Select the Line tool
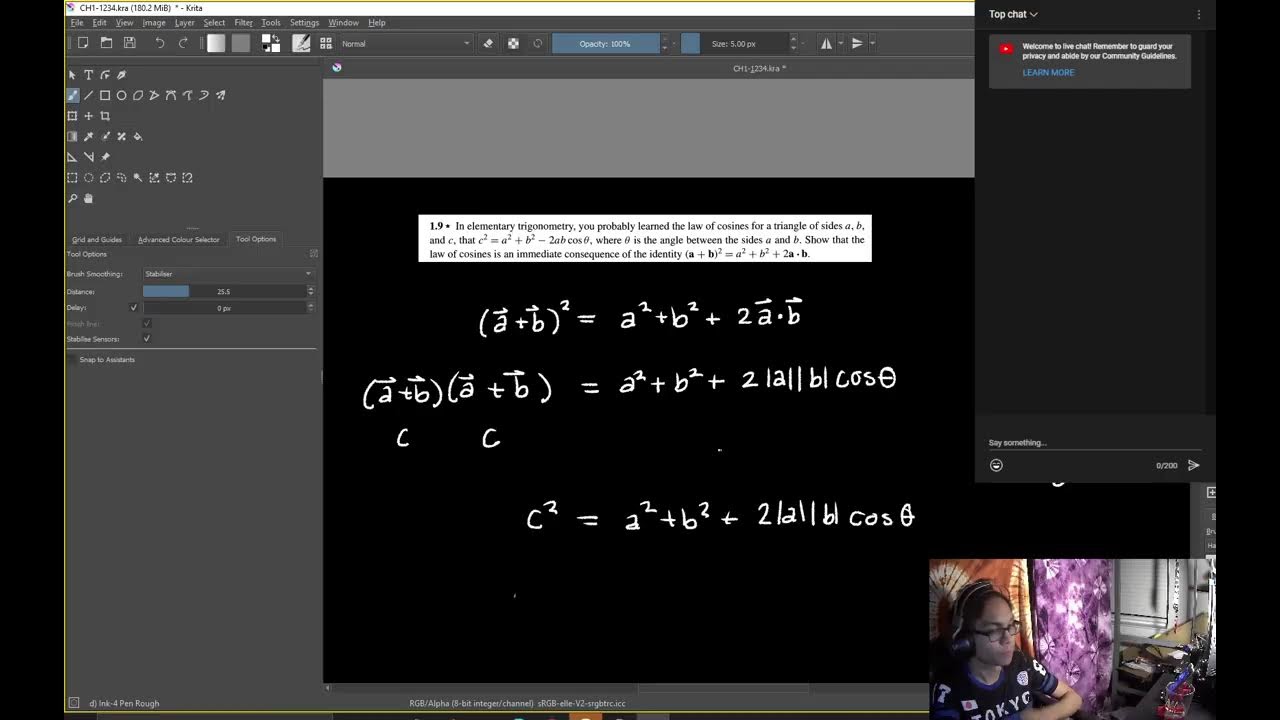Viewport: 1280px width, 720px height. tap(88, 96)
